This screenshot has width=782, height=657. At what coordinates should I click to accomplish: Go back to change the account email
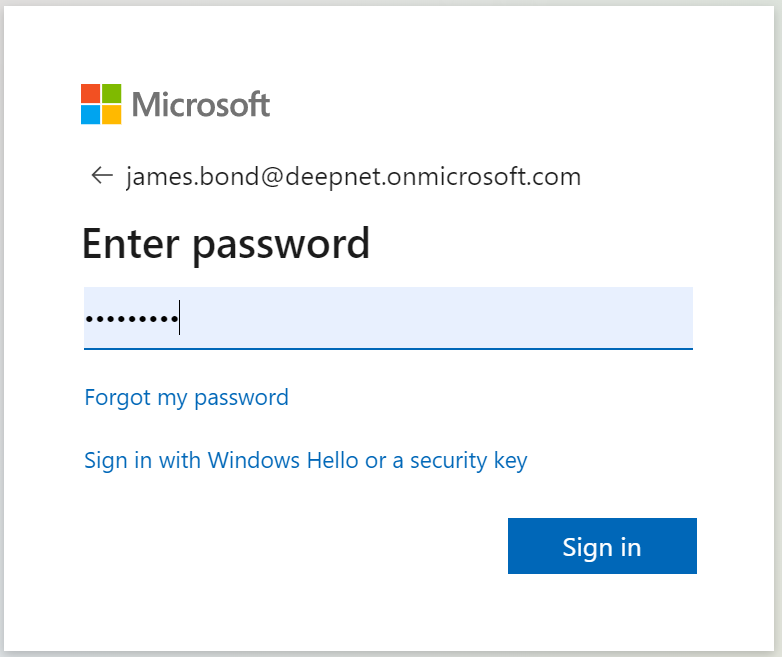pyautogui.click(x=101, y=177)
